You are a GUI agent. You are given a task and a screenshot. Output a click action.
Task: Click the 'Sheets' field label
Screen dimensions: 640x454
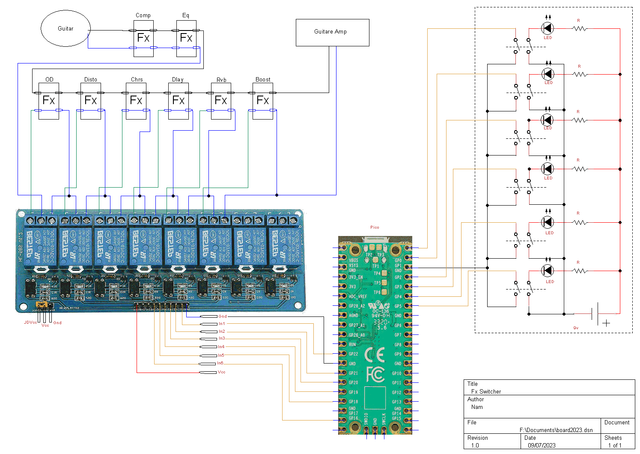[613, 438]
